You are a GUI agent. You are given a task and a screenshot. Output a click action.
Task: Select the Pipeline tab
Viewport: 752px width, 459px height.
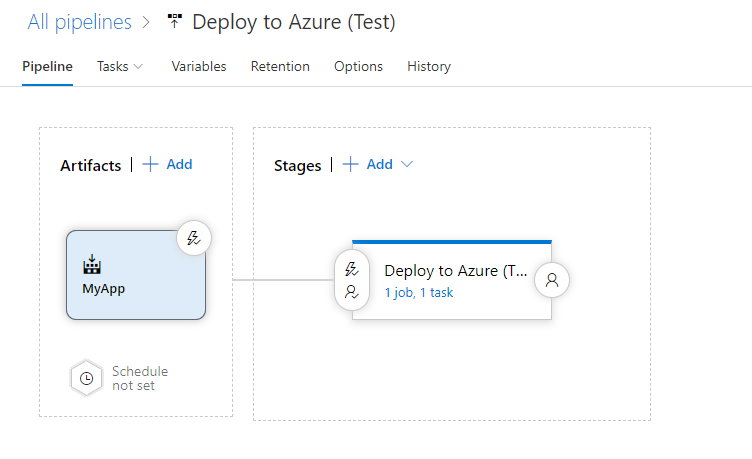coord(47,66)
